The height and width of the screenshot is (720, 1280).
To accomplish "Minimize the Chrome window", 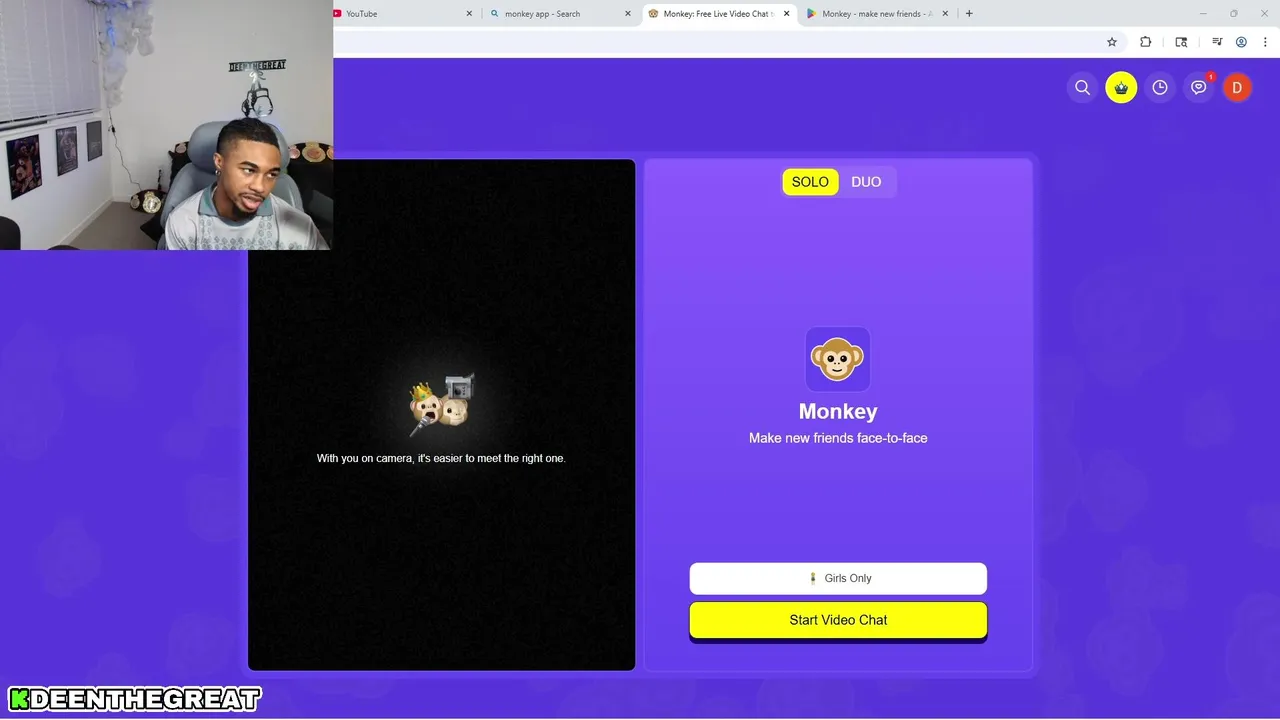I will coord(1203,14).
